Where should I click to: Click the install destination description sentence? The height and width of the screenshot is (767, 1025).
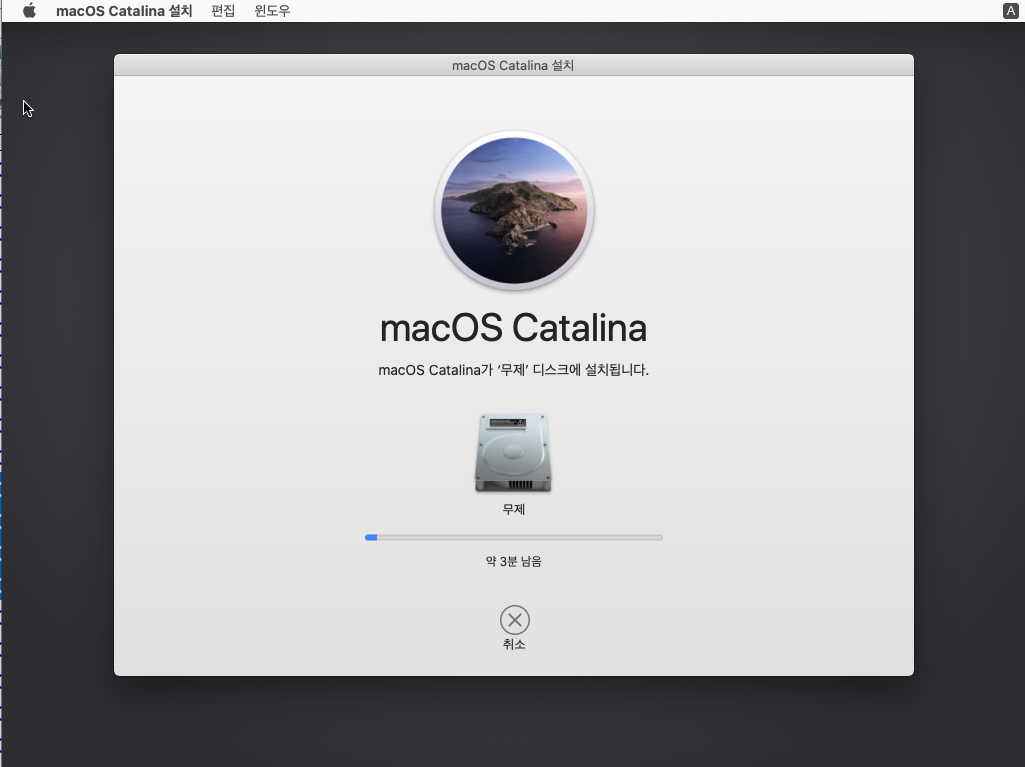(x=514, y=370)
